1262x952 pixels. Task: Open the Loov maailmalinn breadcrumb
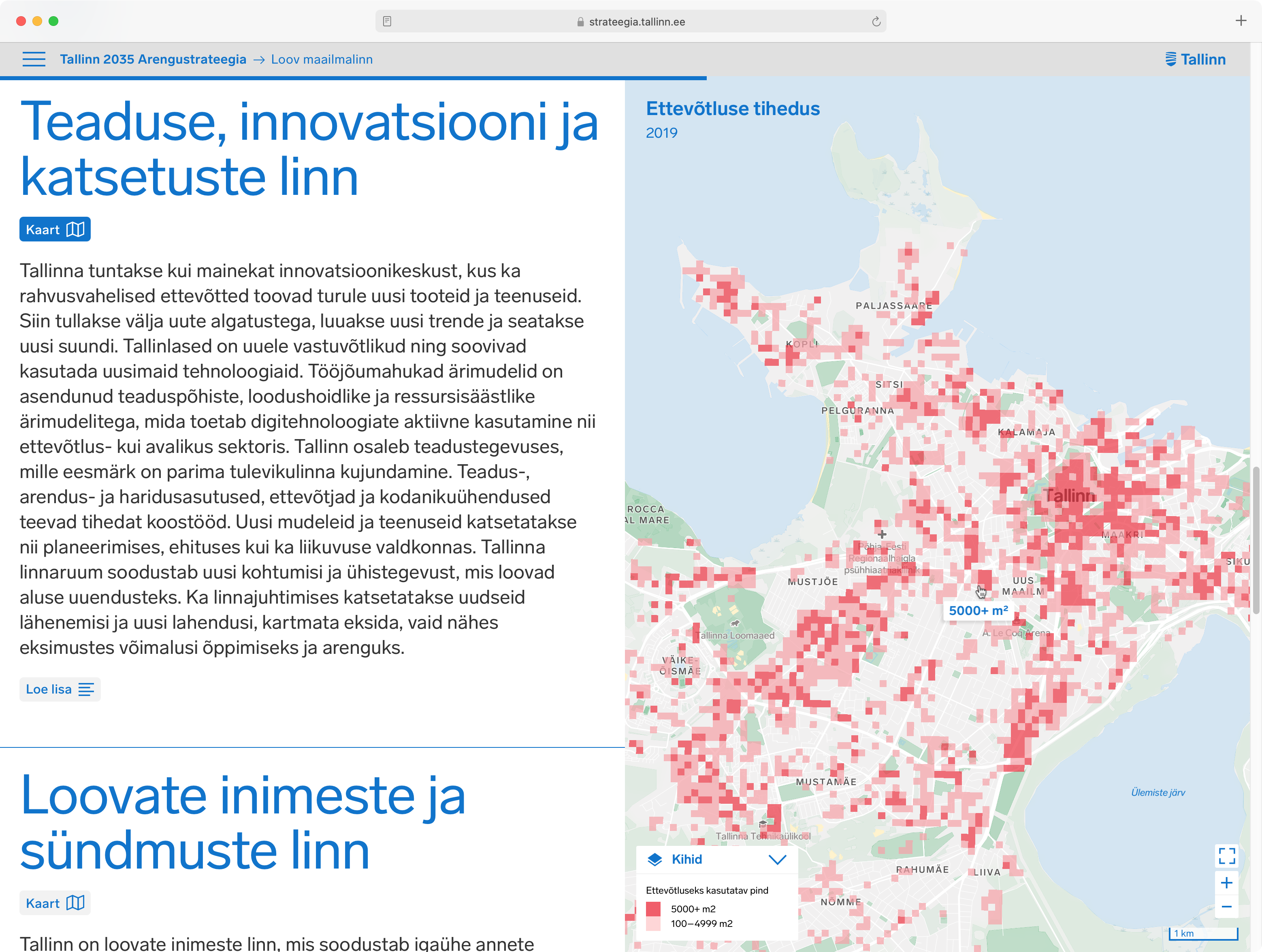[322, 60]
